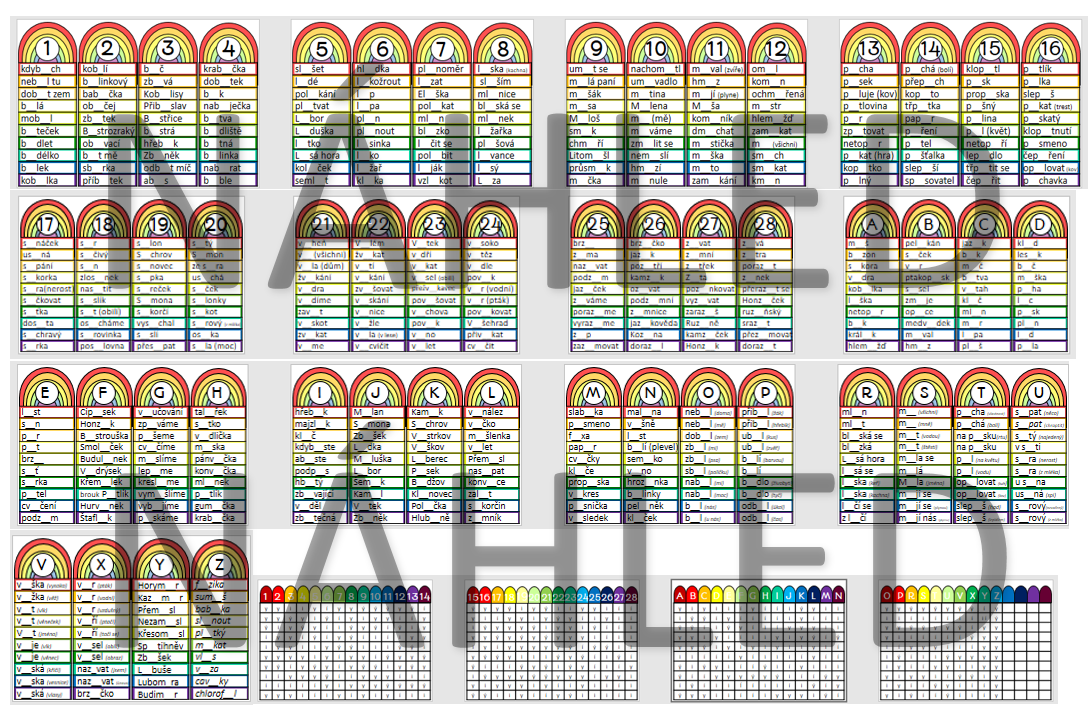Viewport: 1088px width, 716px height.
Task: Click the word 'Horym_r' in card Y
Action: click(x=158, y=586)
